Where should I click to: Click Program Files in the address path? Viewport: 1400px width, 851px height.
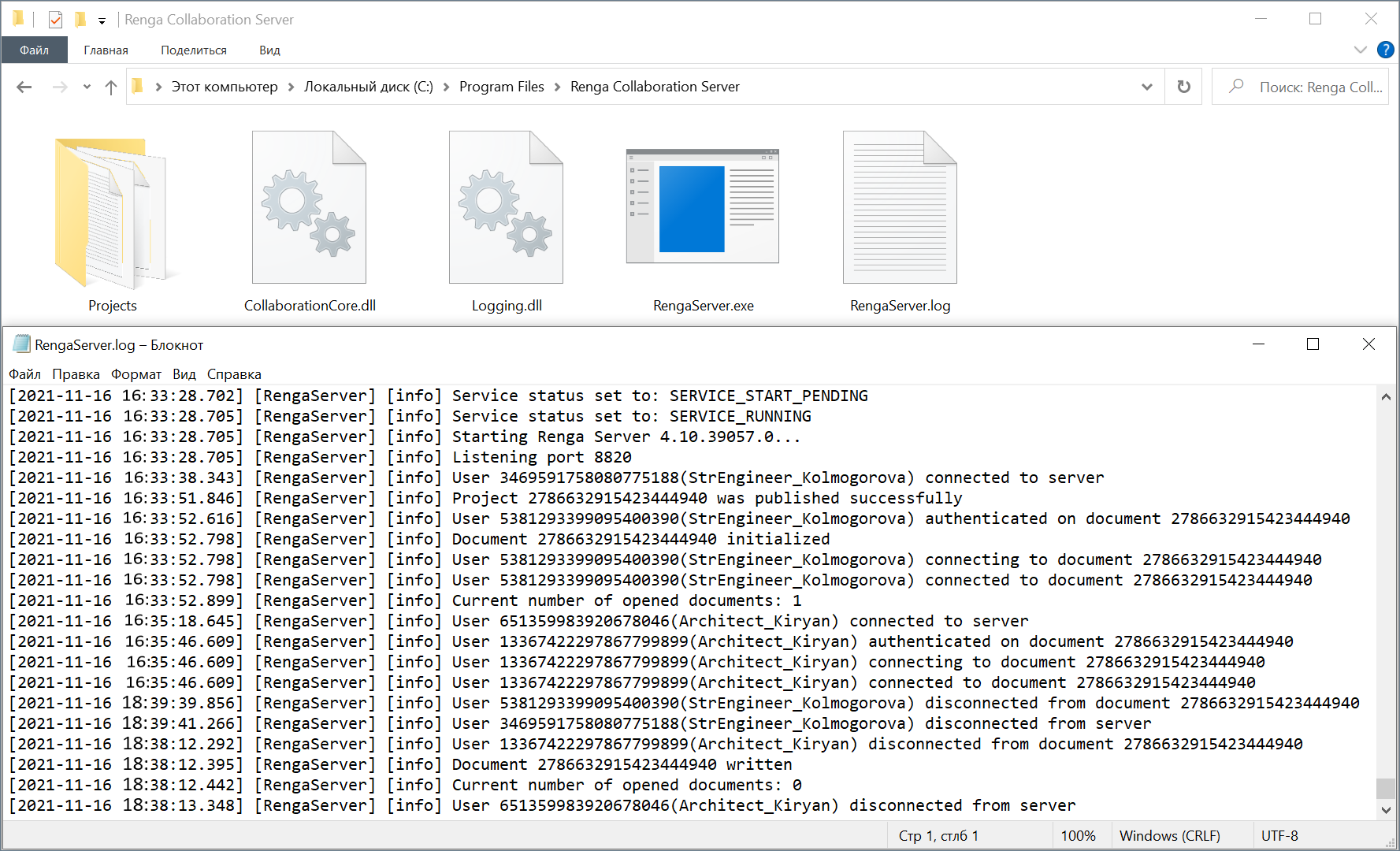[x=502, y=87]
